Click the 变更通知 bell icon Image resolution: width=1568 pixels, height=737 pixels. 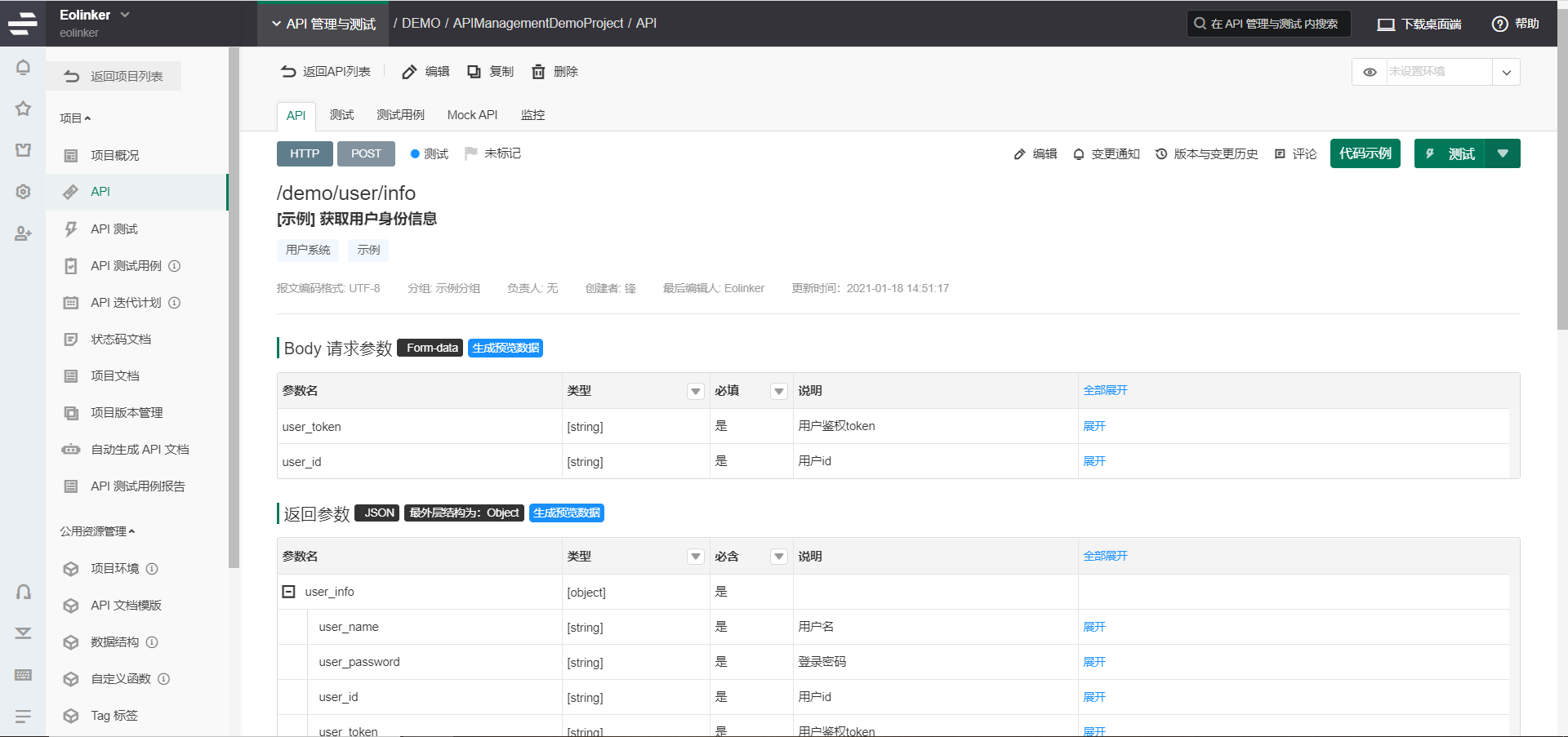coord(1078,154)
